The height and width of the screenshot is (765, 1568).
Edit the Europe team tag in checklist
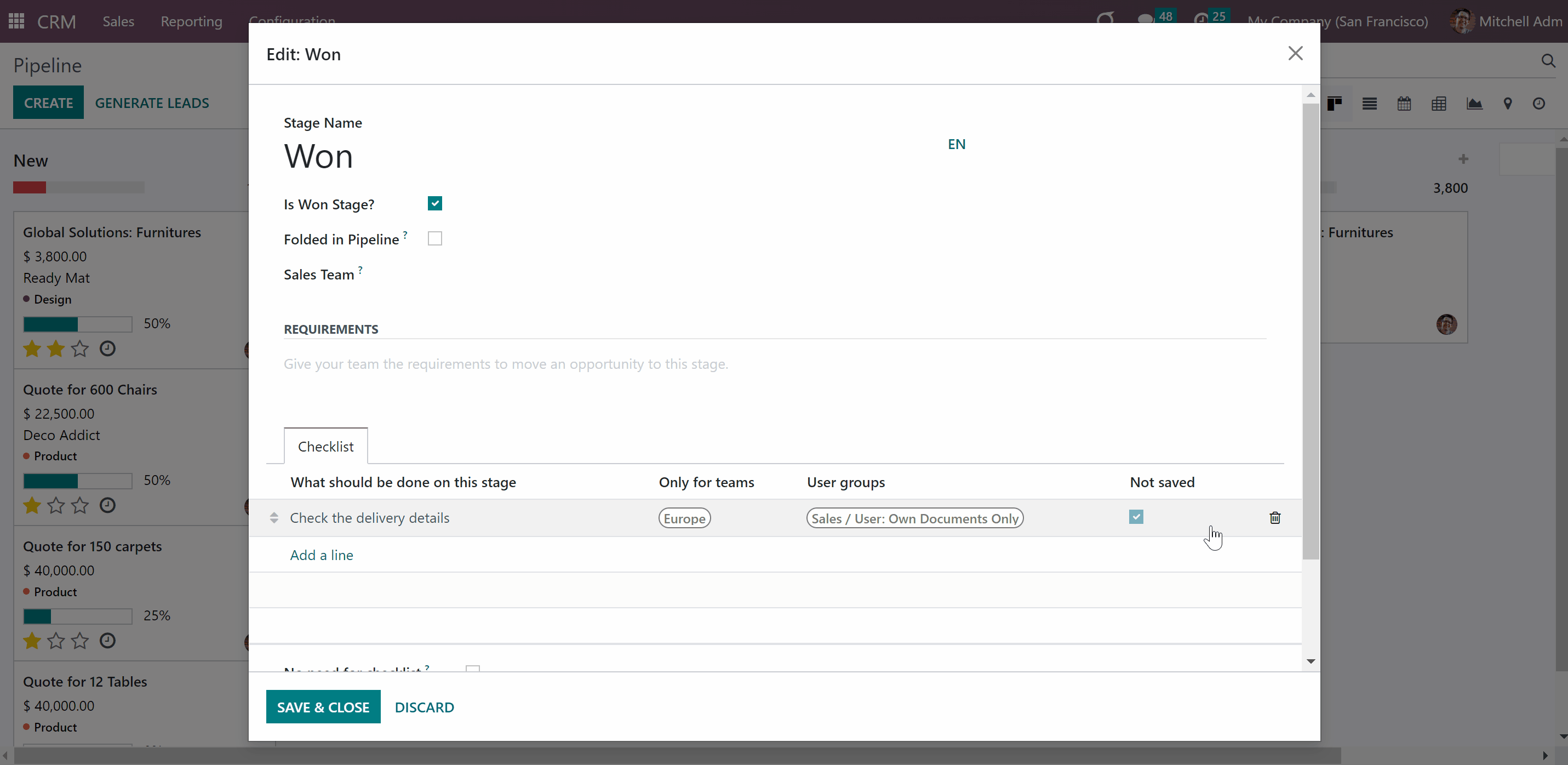coord(684,518)
